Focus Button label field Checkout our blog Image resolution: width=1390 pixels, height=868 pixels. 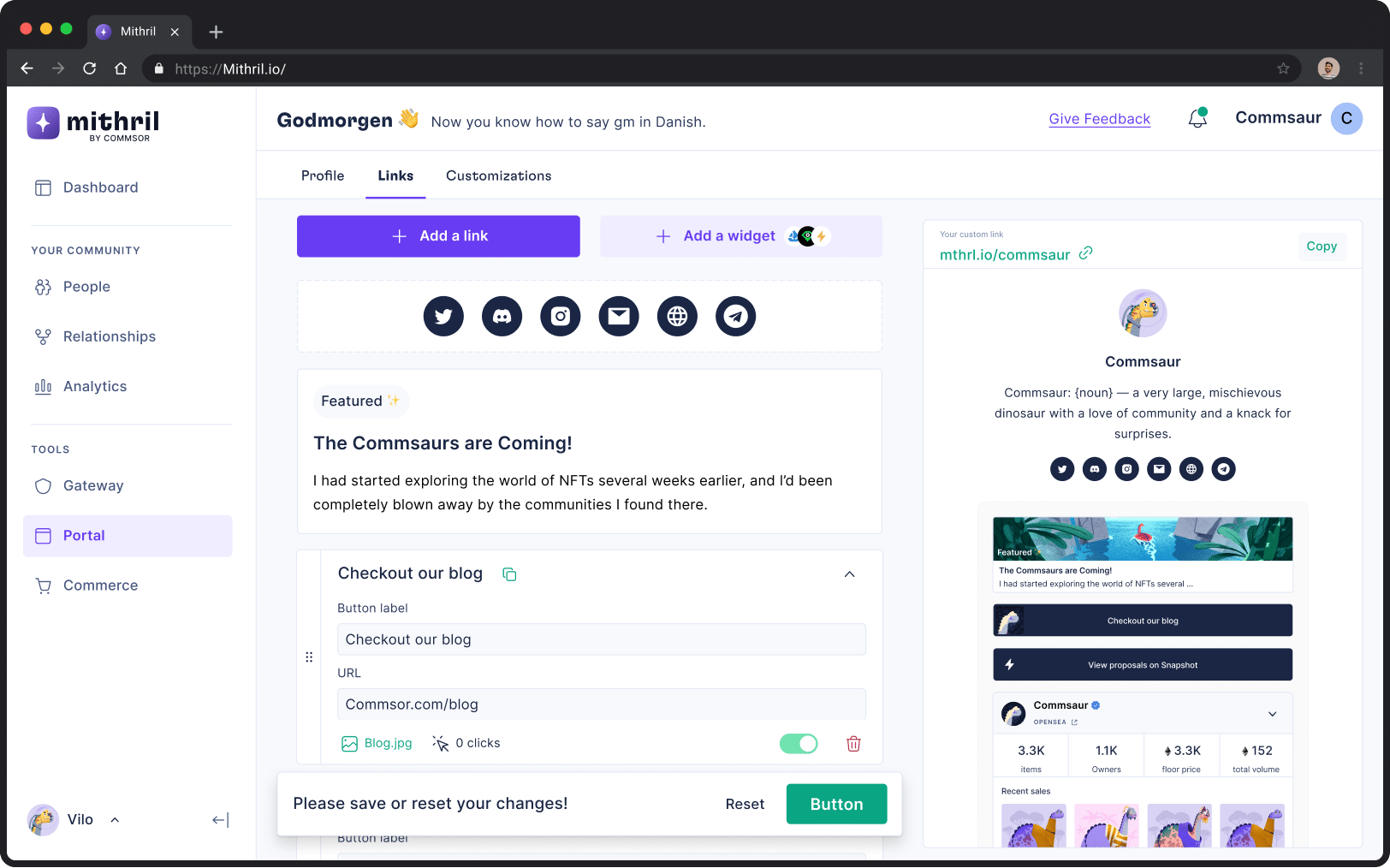tap(602, 639)
